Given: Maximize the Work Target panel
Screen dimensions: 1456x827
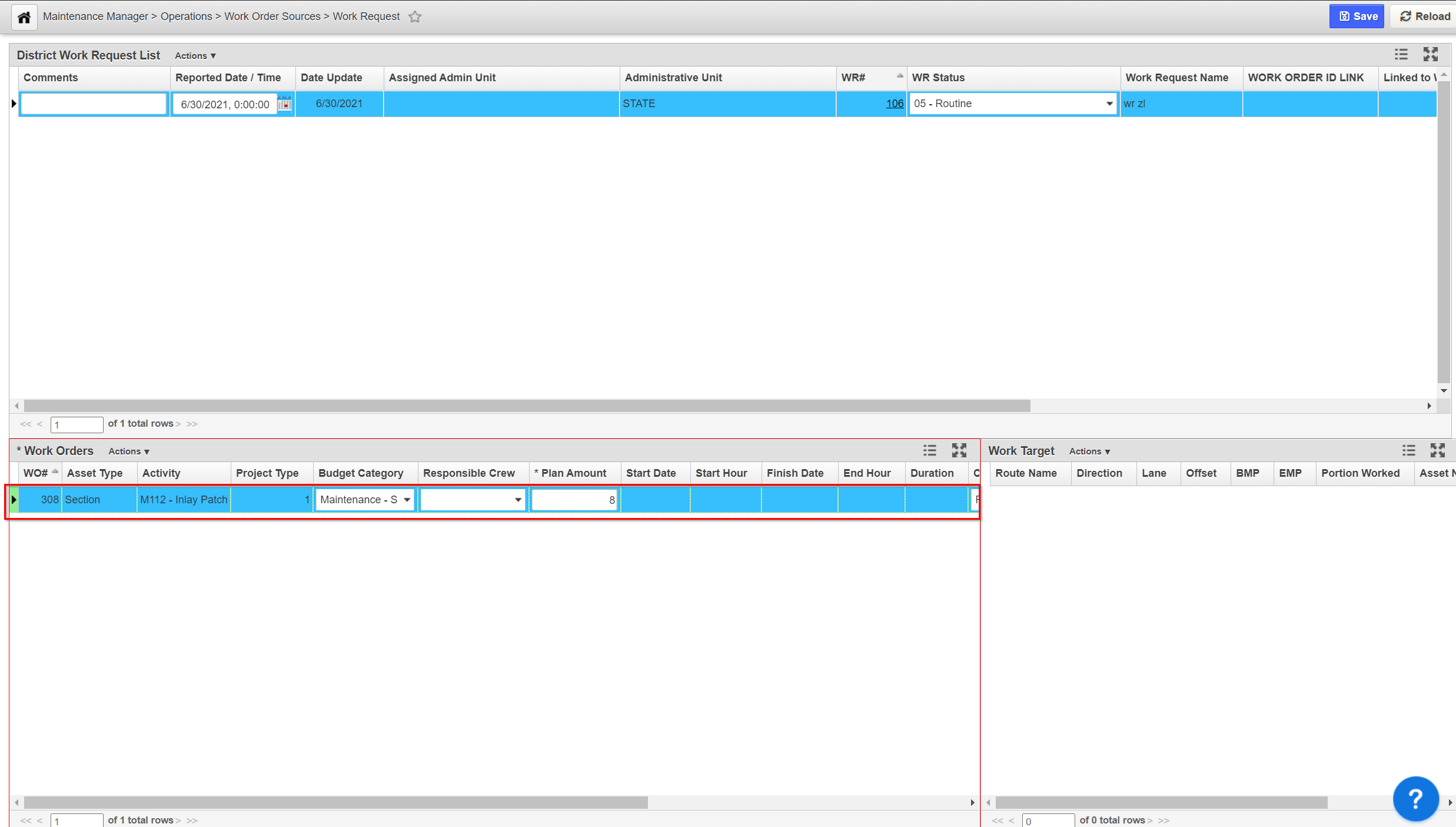Looking at the screenshot, I should click(1438, 451).
